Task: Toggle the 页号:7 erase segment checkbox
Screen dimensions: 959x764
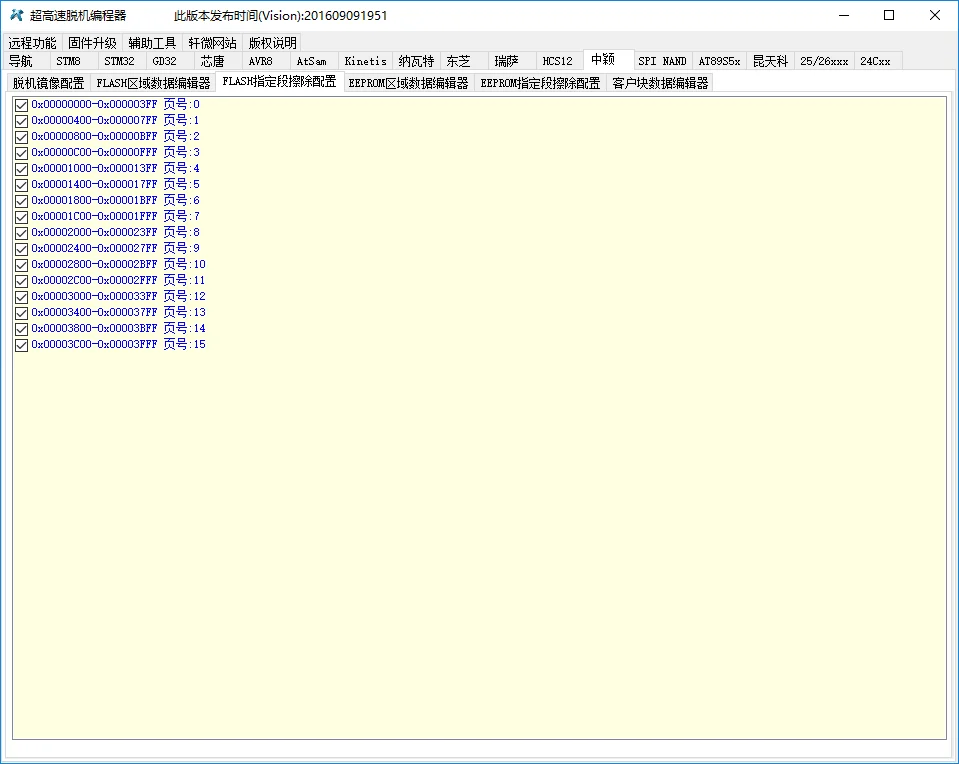Action: 21,217
